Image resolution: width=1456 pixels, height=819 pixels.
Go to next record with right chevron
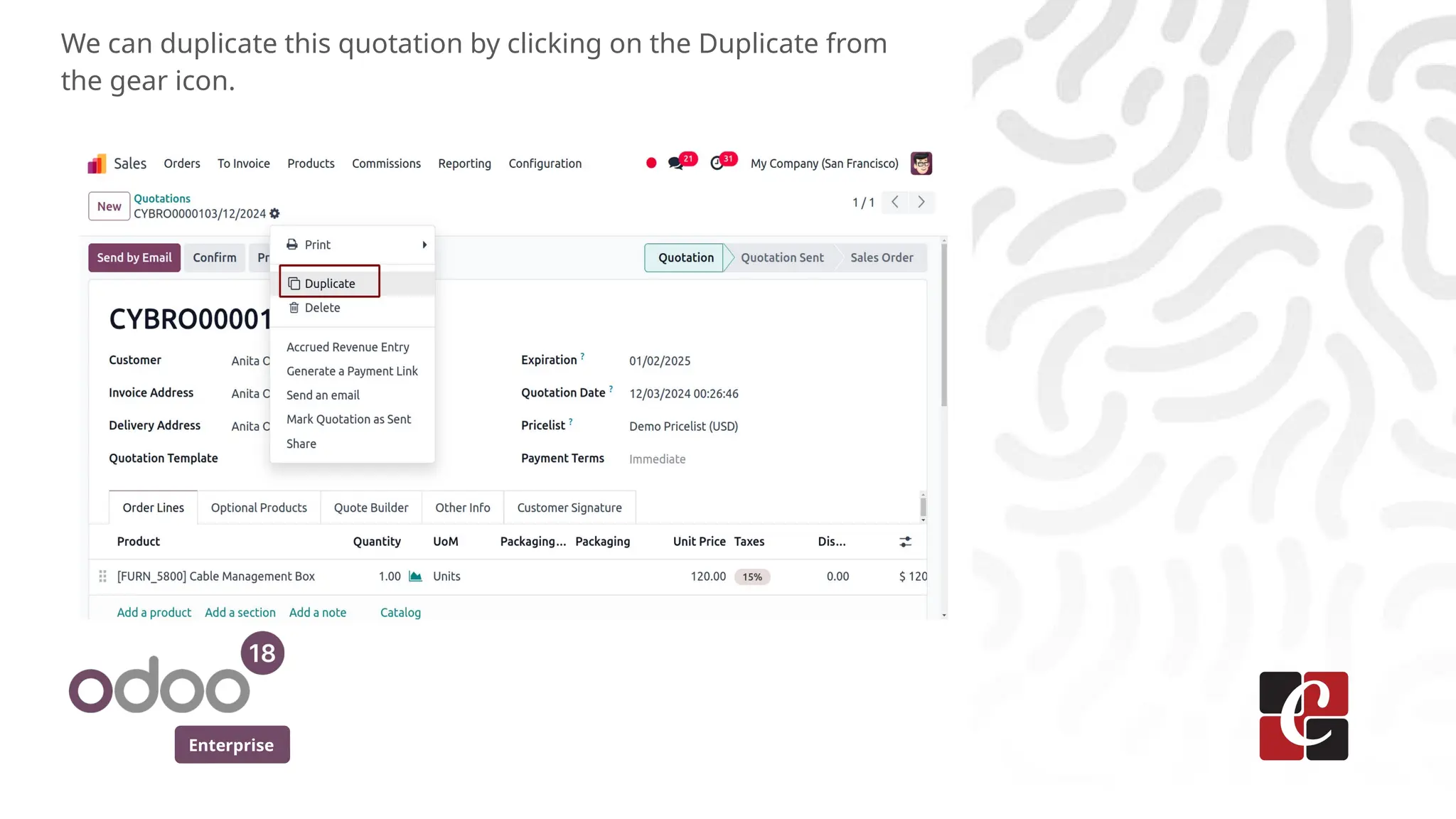pyautogui.click(x=921, y=203)
